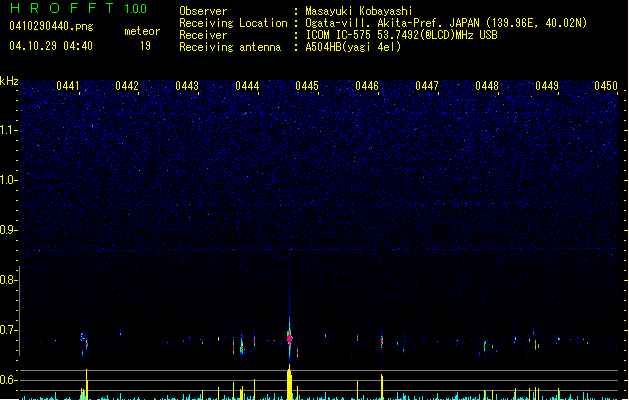This screenshot has width=629, height=400.
Task: Click the Ogata-vill. Akita-Pref. JAPAN location text
Action: [446, 23]
